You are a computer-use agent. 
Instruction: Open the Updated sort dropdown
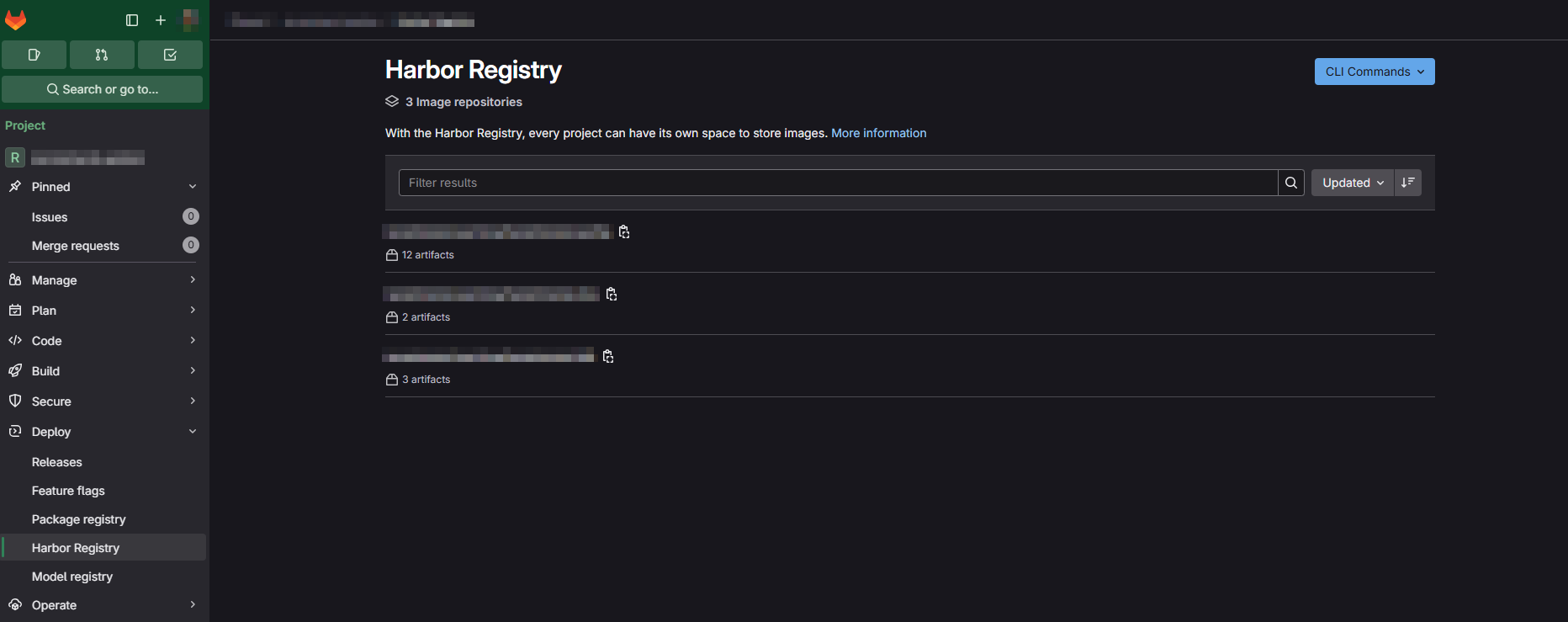[1353, 183]
